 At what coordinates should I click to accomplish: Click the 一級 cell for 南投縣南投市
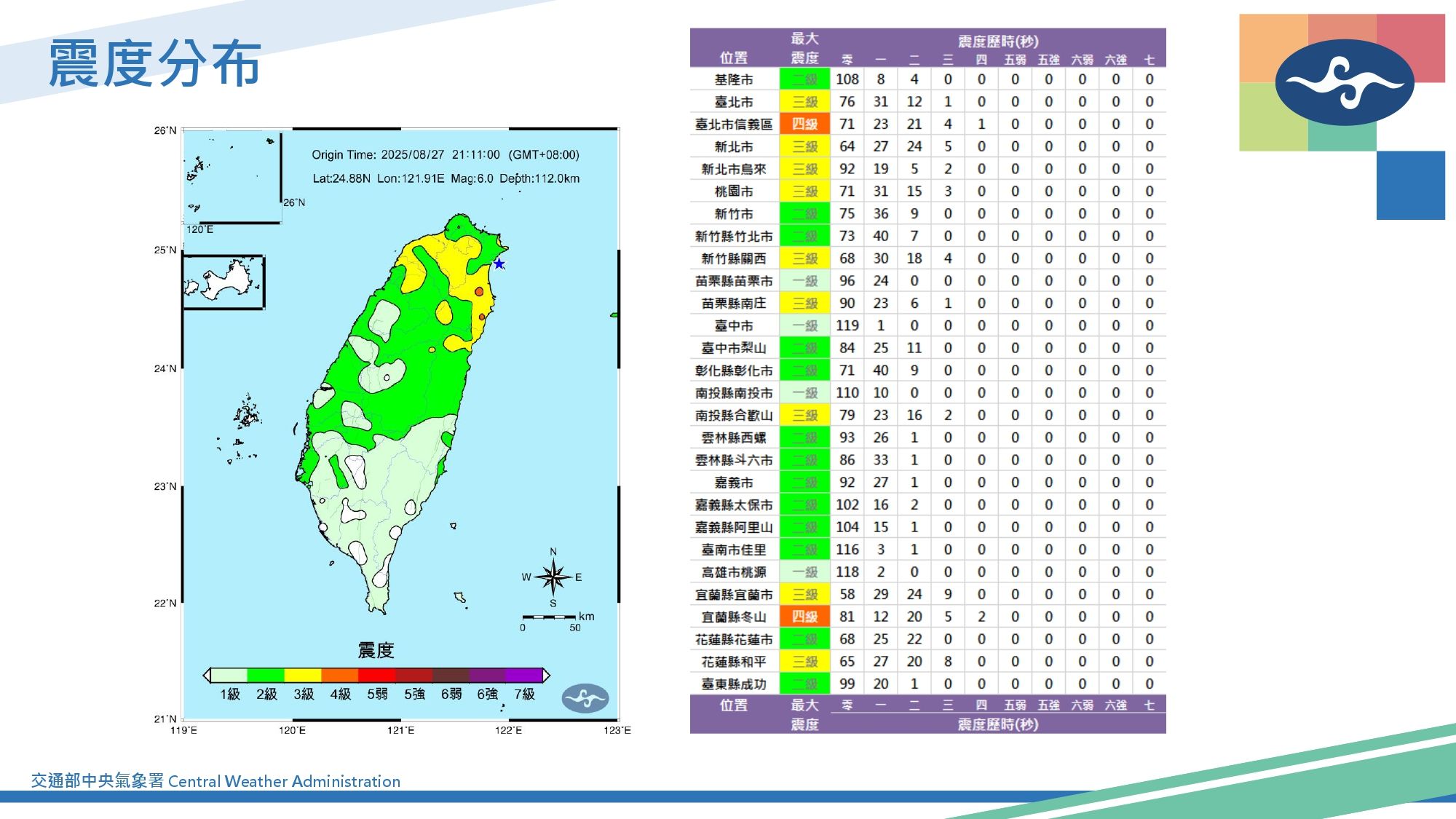pyautogui.click(x=804, y=392)
